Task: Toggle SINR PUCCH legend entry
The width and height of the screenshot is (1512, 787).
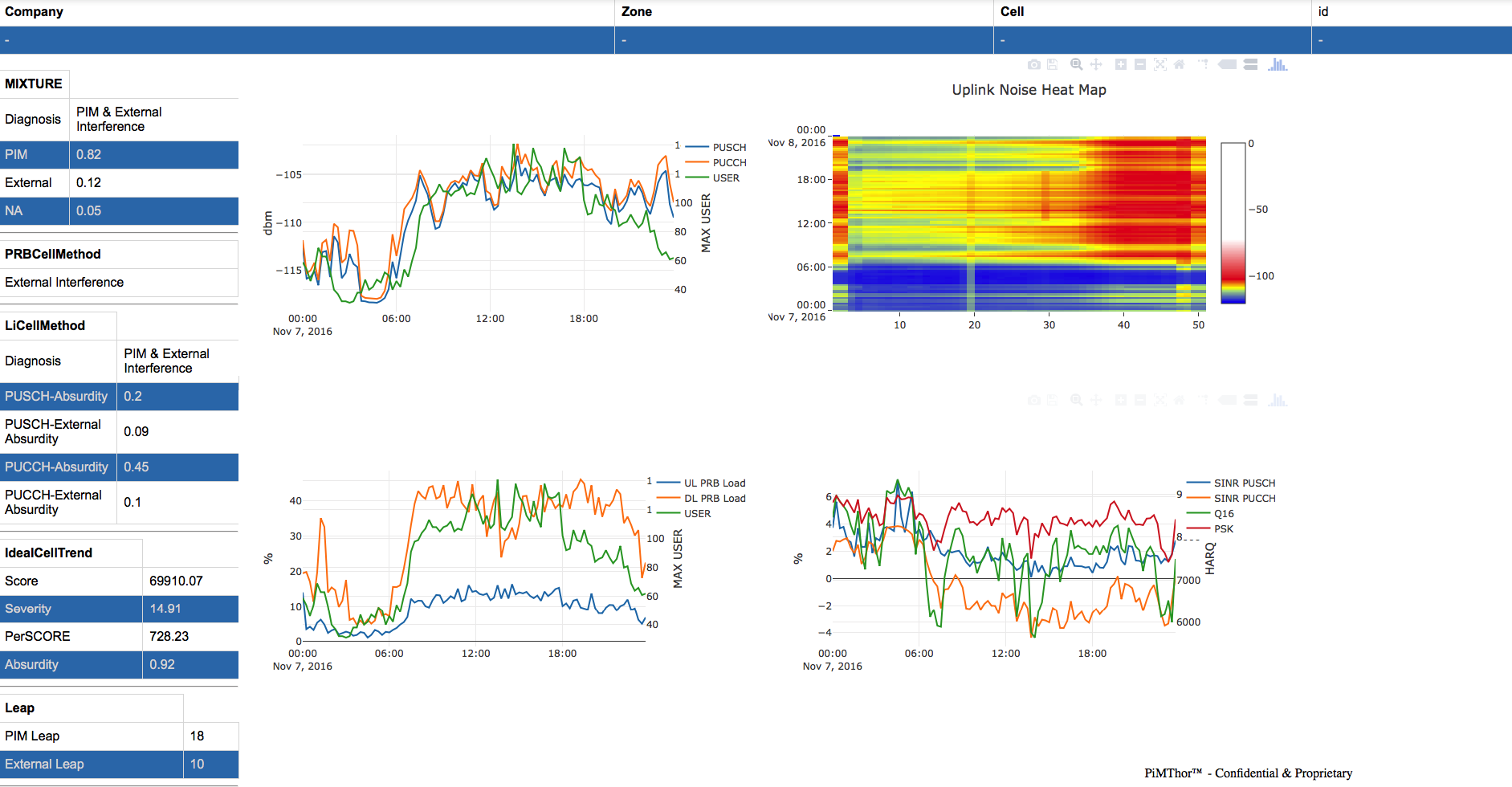Action: tap(1231, 498)
